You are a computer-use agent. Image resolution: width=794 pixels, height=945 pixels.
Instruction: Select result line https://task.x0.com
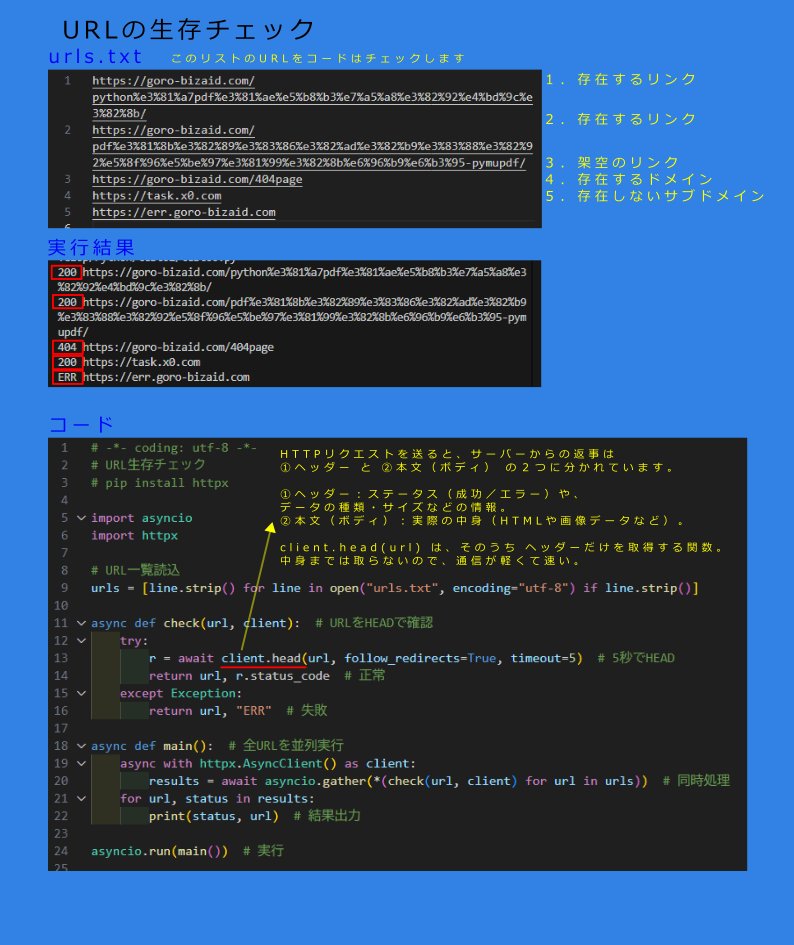coord(142,362)
